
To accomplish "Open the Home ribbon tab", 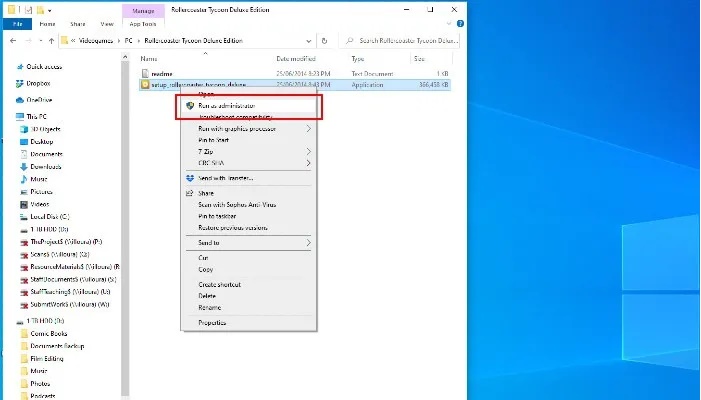I will click(47, 24).
